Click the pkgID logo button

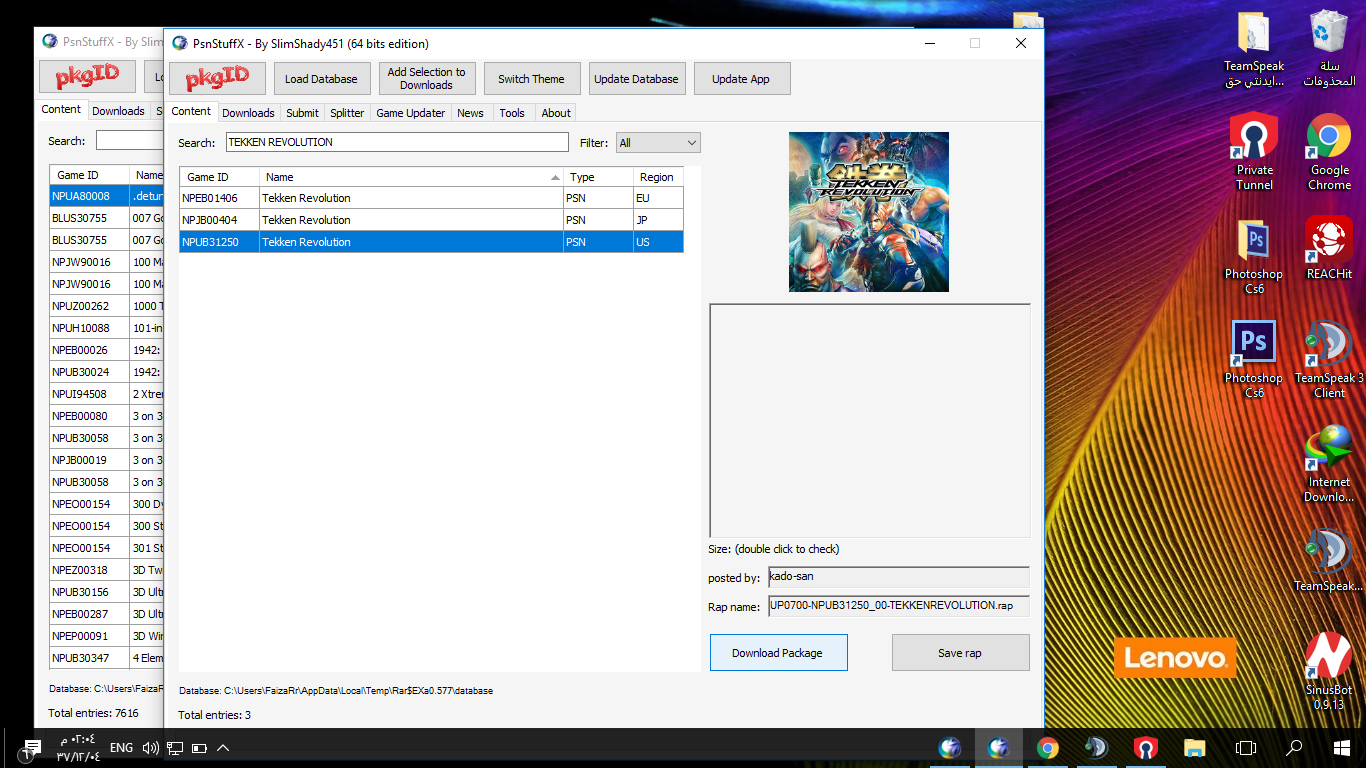217,78
